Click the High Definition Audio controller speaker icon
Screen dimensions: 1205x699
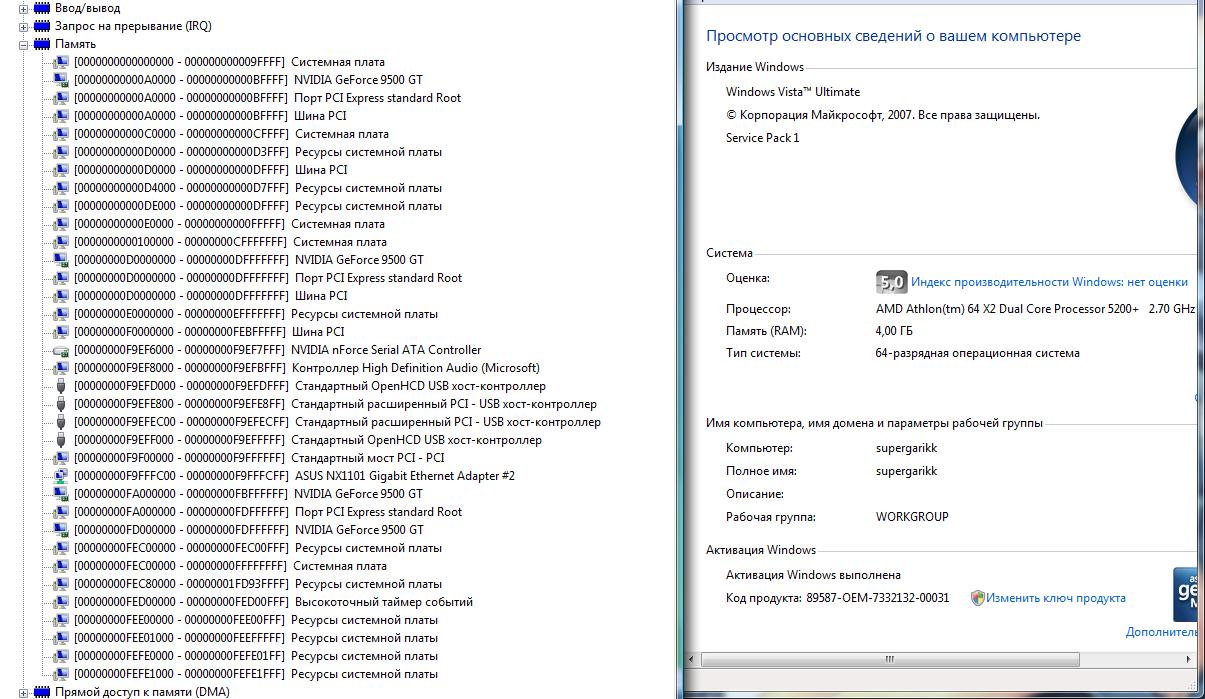coord(60,368)
